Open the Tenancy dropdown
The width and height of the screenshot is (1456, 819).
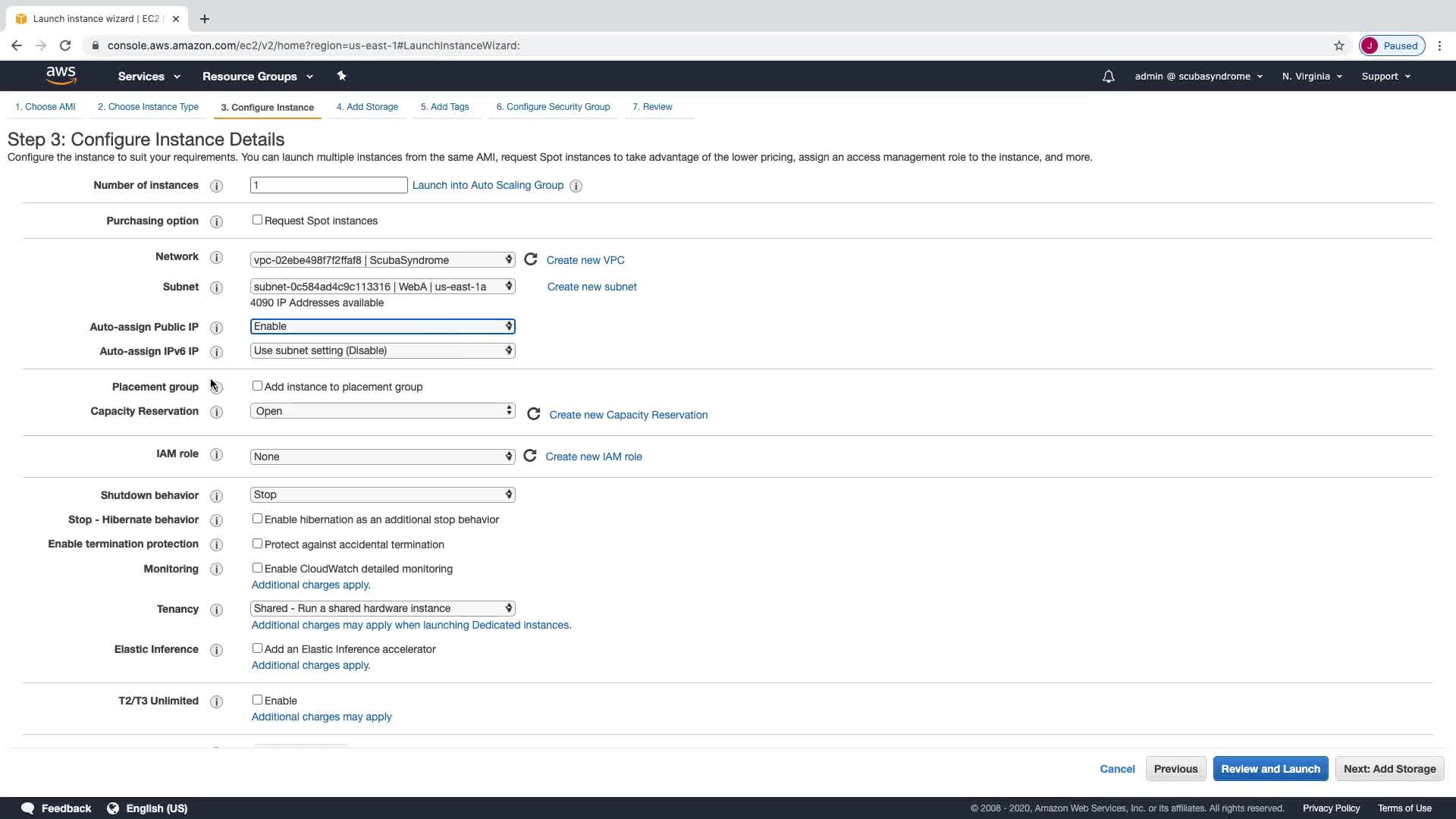pos(382,608)
